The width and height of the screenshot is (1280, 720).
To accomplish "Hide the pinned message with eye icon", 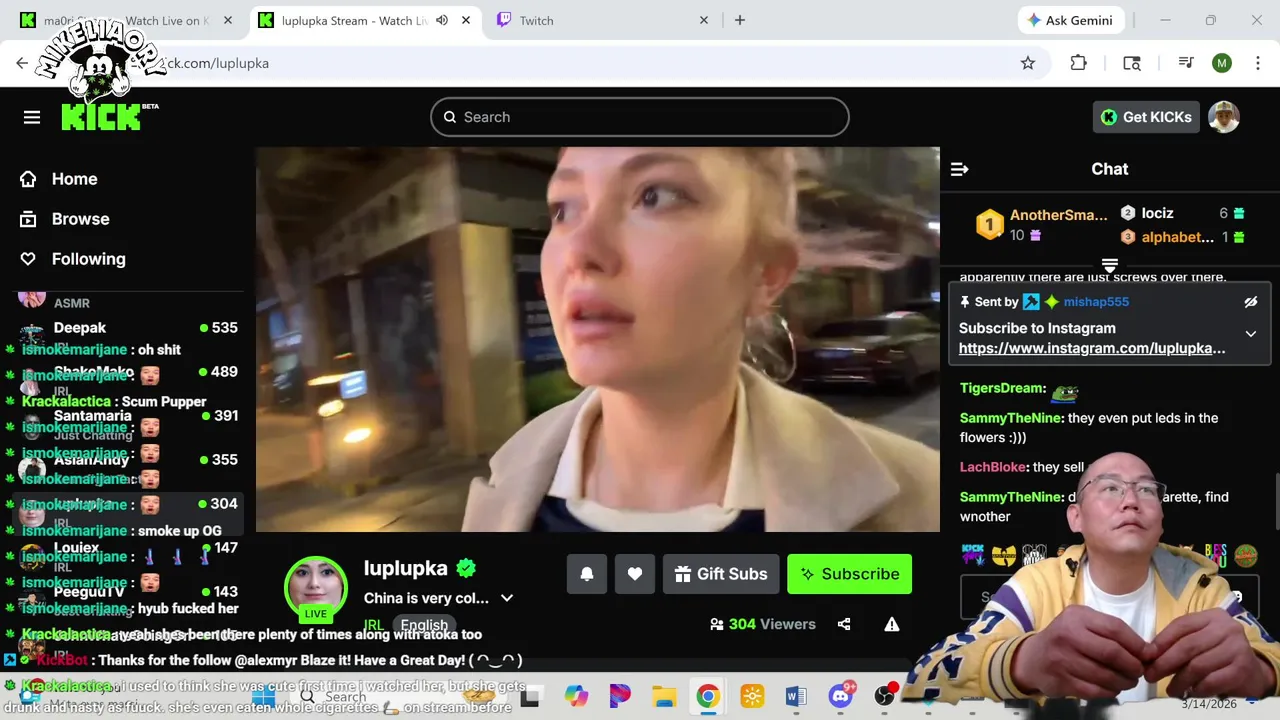I will point(1250,302).
